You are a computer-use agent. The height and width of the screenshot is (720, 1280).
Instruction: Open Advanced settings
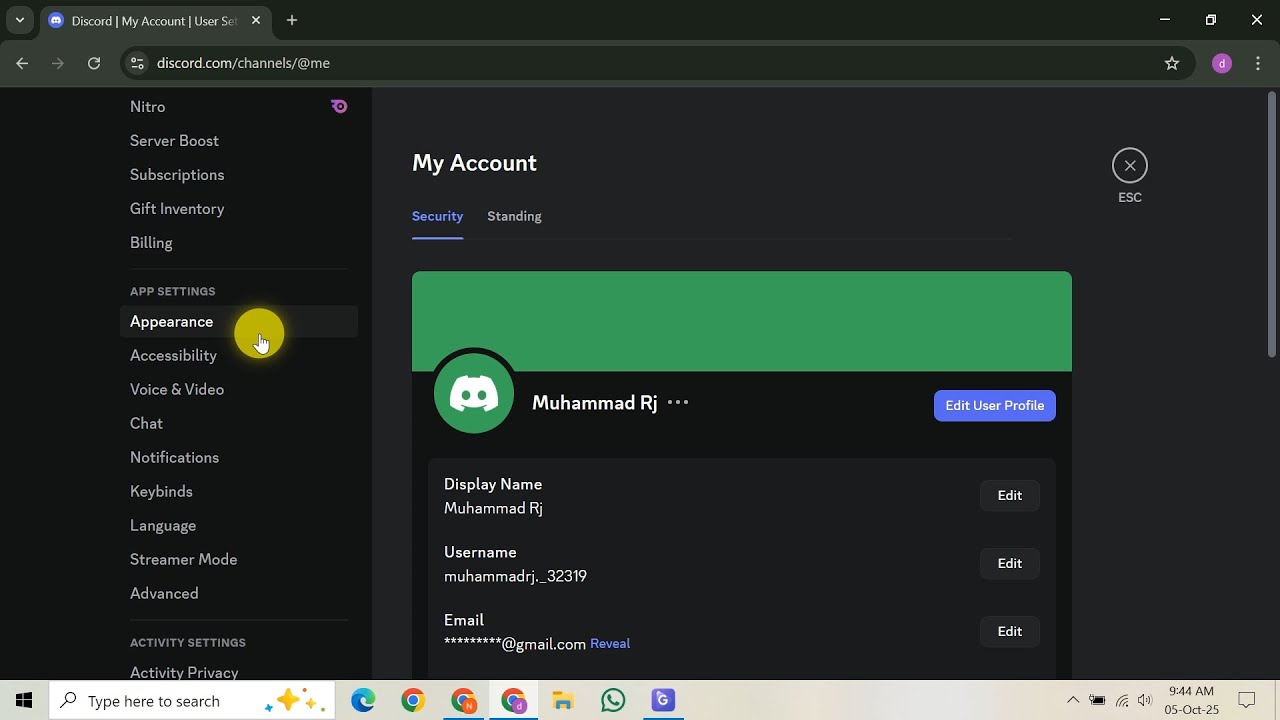coord(239,594)
